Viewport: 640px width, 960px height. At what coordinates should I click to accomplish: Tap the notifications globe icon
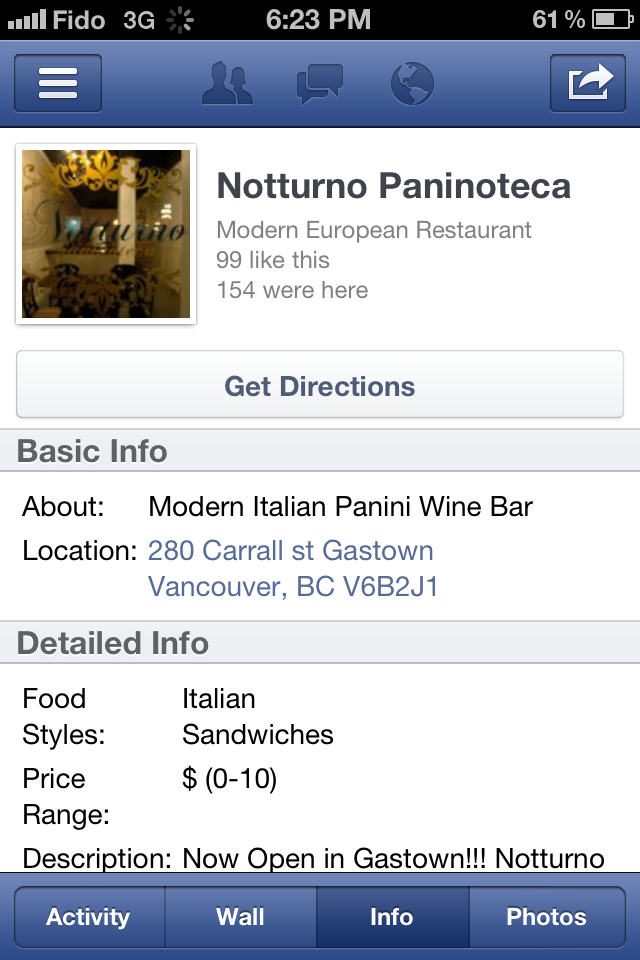[x=411, y=83]
